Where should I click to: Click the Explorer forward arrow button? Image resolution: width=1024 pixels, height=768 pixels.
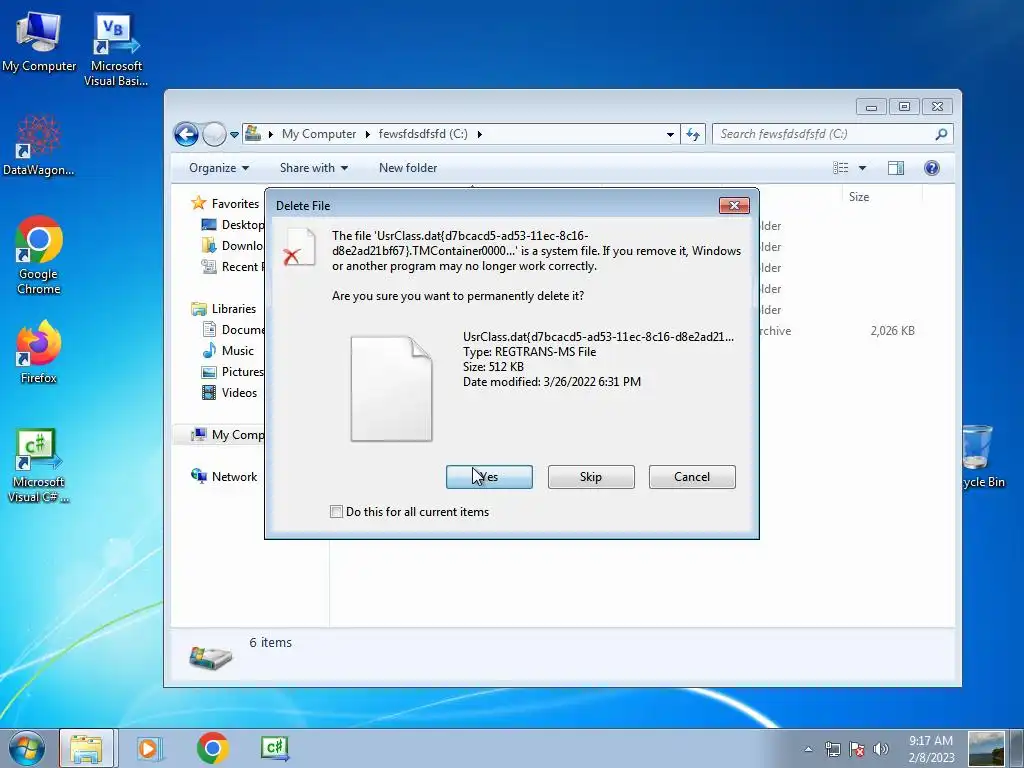pos(214,135)
